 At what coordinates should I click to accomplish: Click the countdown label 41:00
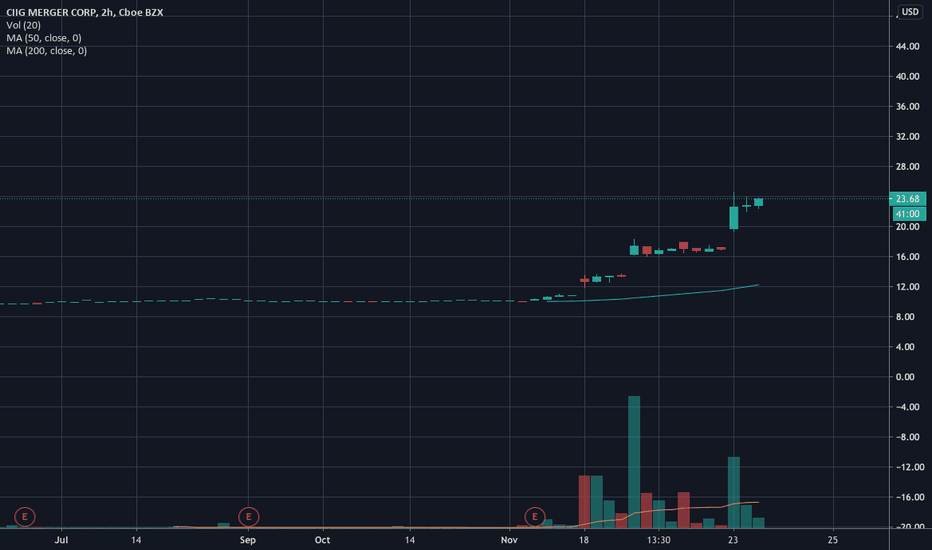point(909,214)
